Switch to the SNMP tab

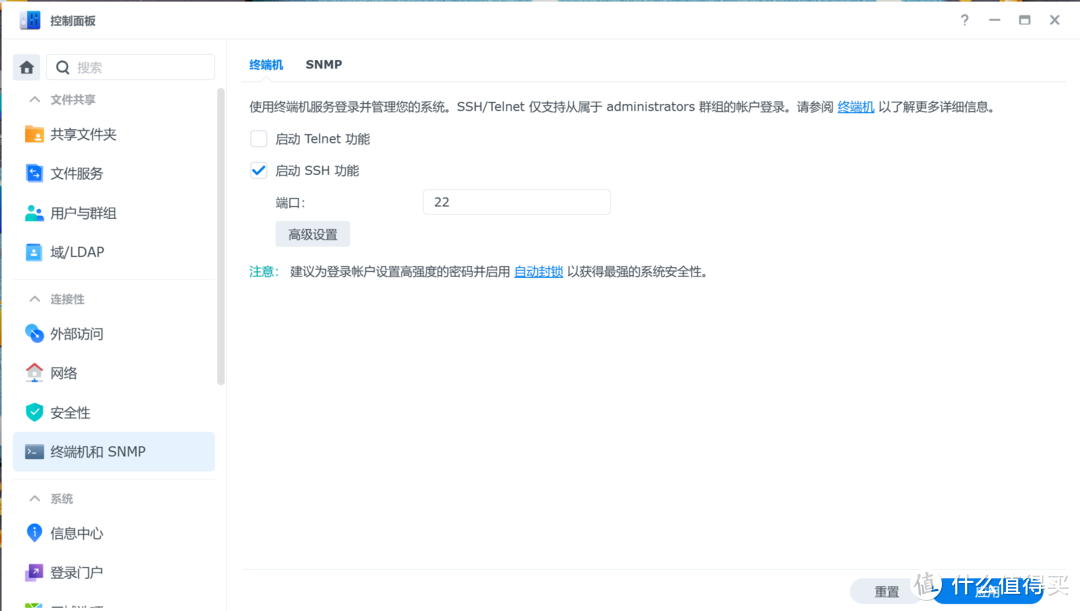click(323, 64)
